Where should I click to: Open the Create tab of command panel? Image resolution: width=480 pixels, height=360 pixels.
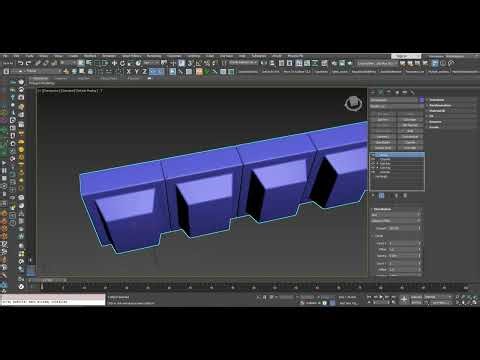pyautogui.click(x=373, y=92)
